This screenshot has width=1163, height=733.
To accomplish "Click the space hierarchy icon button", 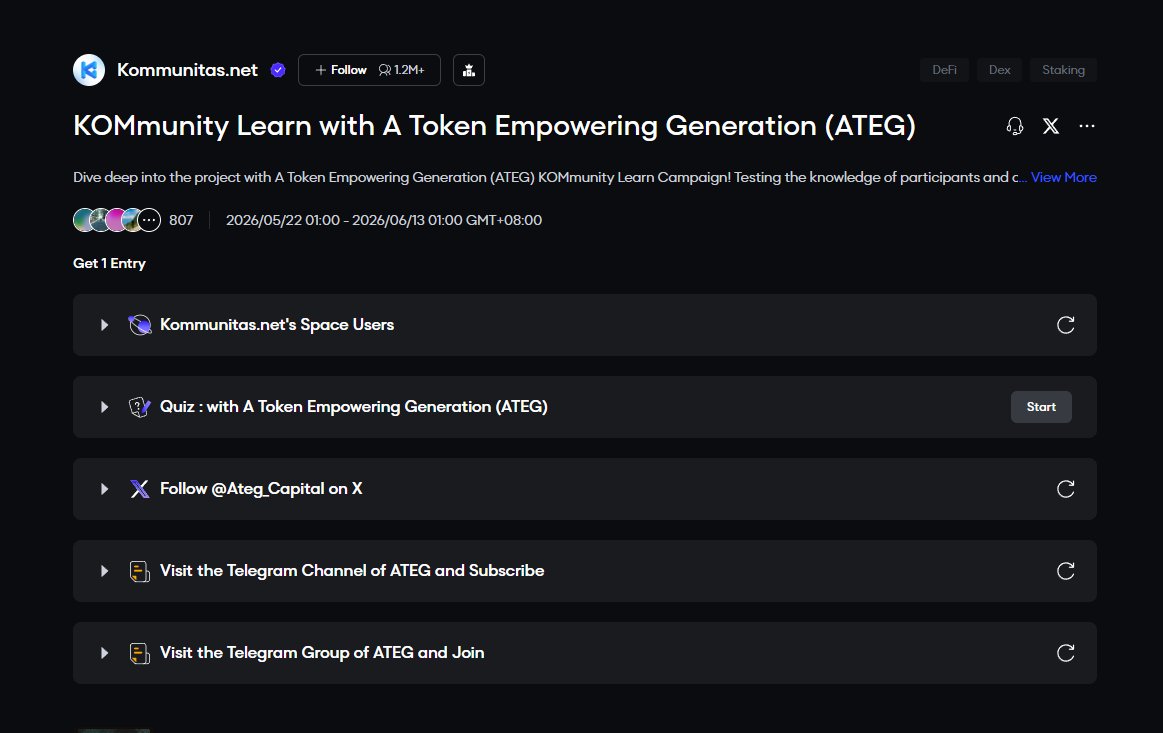I will coord(469,70).
